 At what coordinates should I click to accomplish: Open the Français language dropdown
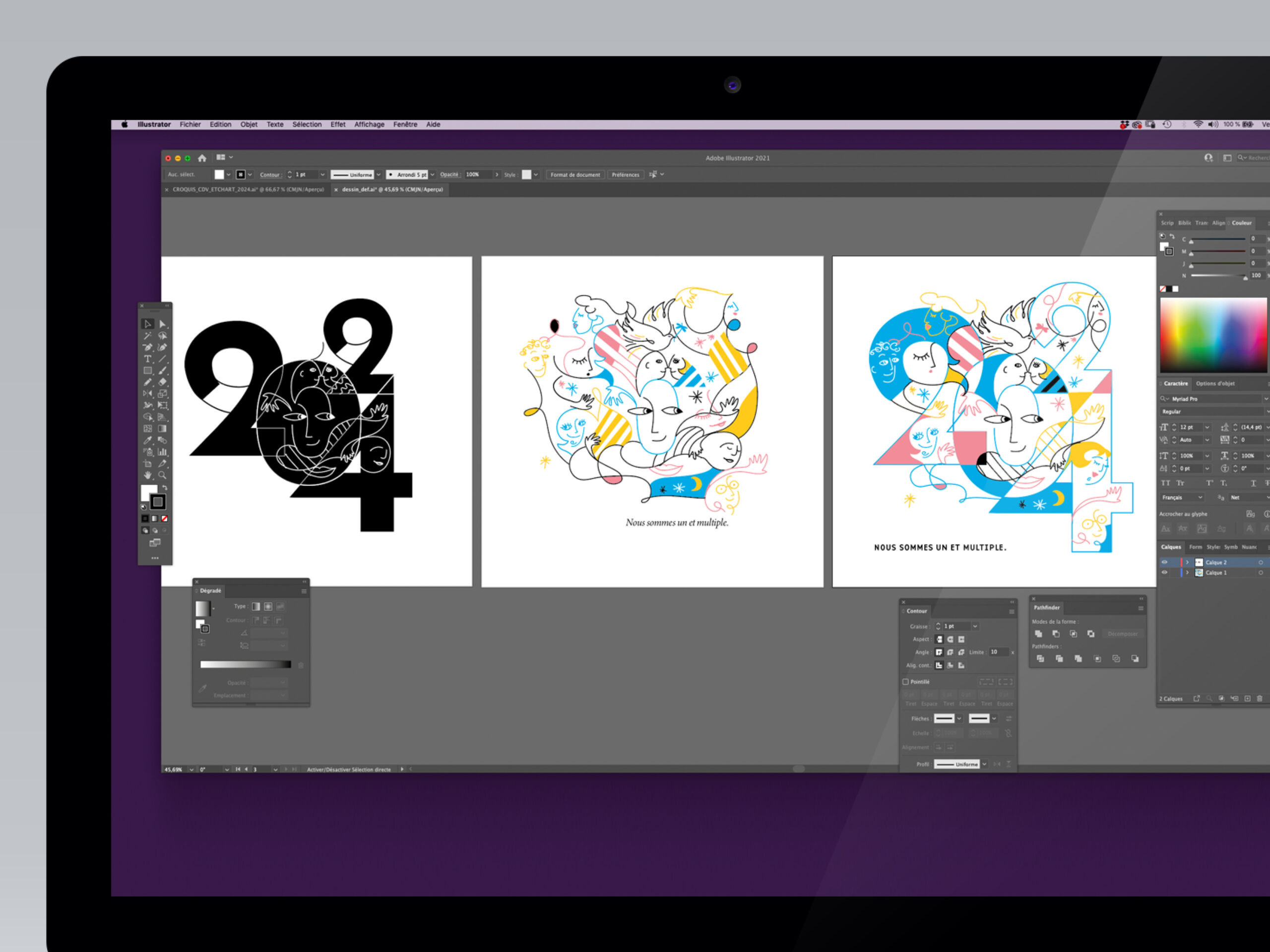tap(1182, 497)
